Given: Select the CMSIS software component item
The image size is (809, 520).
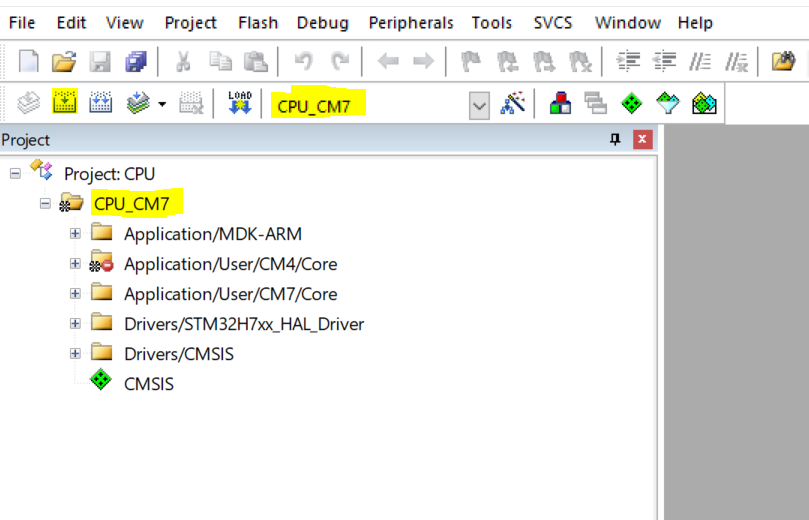Looking at the screenshot, I should coord(149,384).
